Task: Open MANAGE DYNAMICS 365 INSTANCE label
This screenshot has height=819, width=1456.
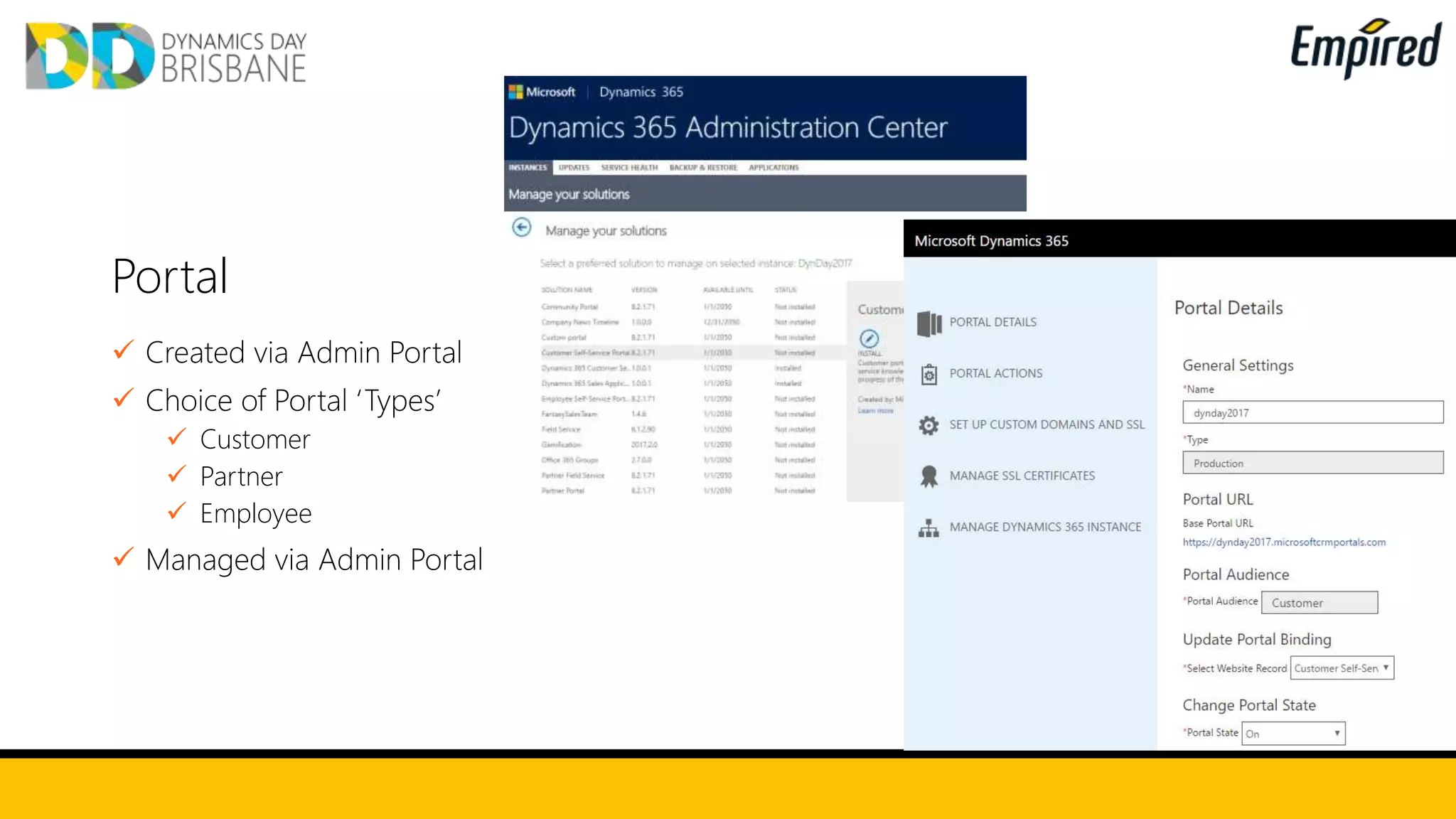Action: click(1045, 527)
